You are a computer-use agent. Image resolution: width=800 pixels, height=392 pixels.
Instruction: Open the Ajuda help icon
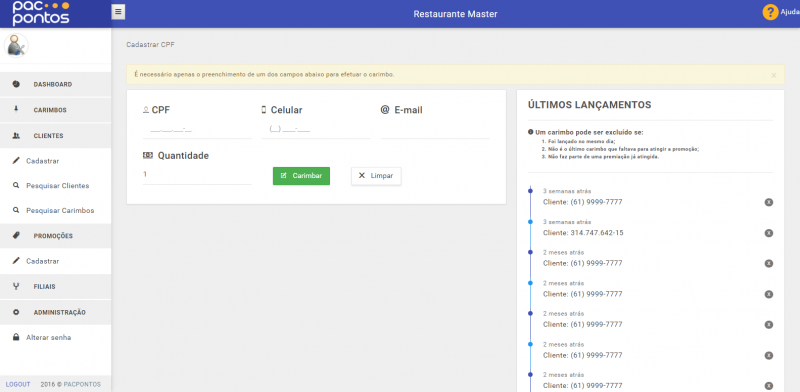point(770,12)
